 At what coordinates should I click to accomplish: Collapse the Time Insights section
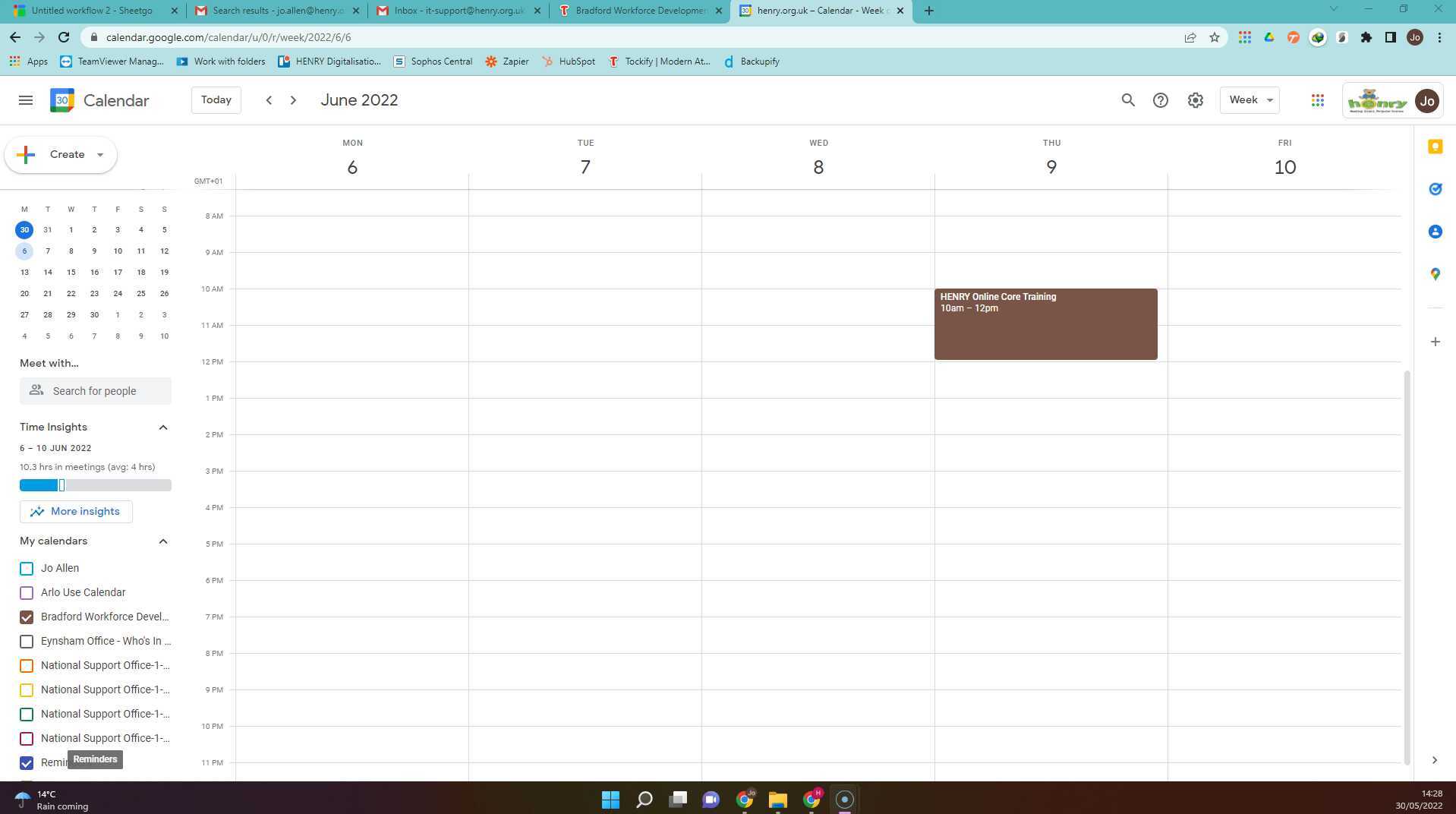coord(162,428)
